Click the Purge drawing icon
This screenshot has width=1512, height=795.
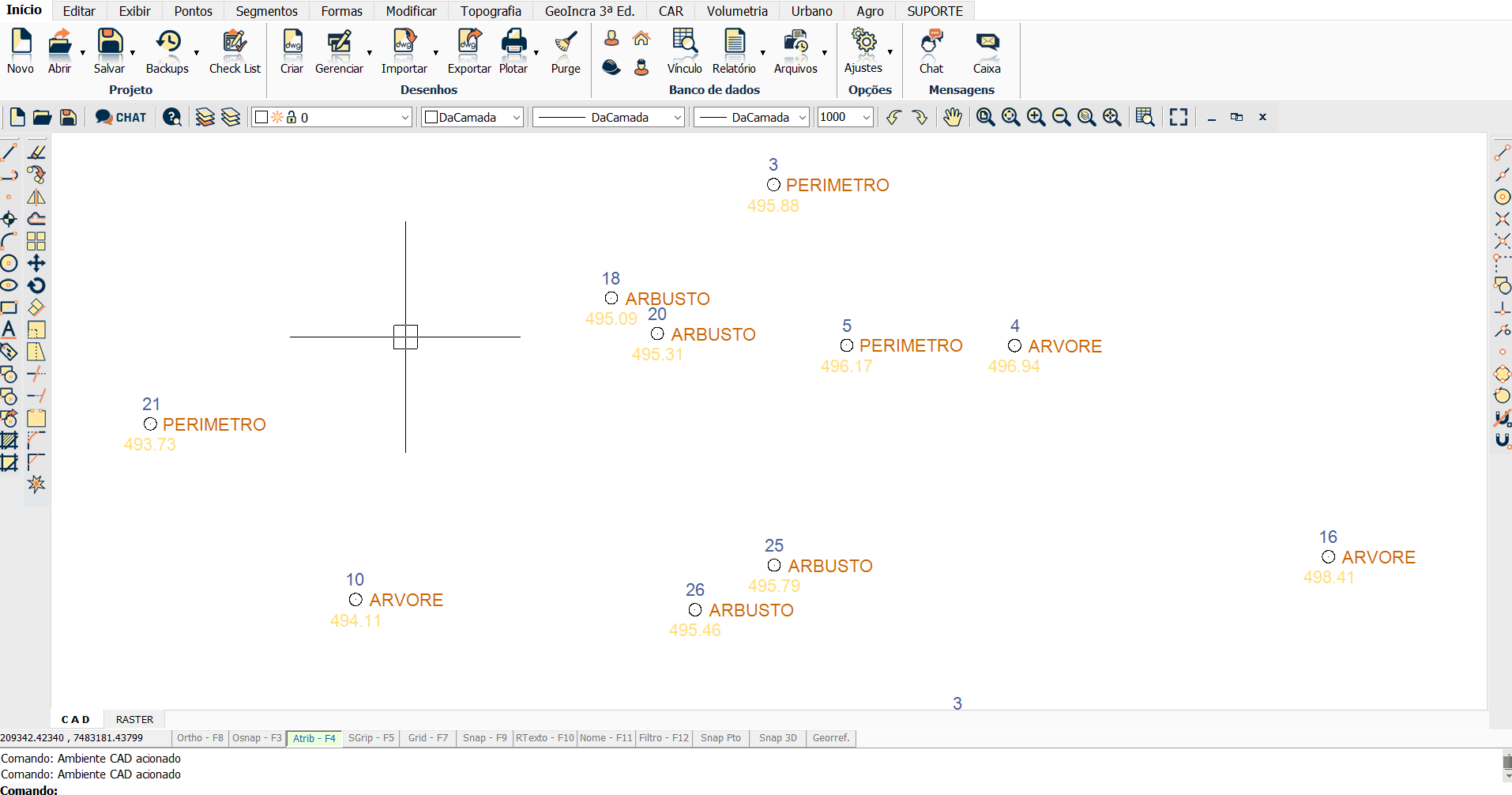click(566, 43)
